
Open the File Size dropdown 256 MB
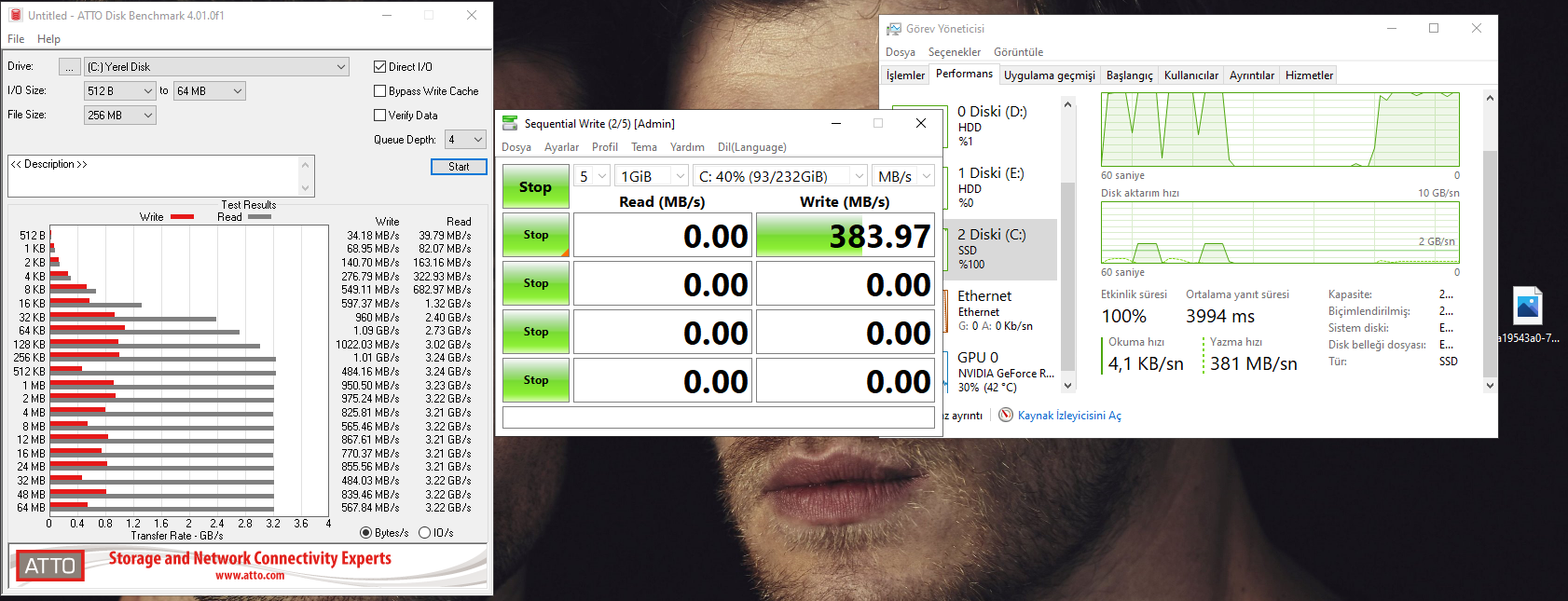click(x=120, y=115)
